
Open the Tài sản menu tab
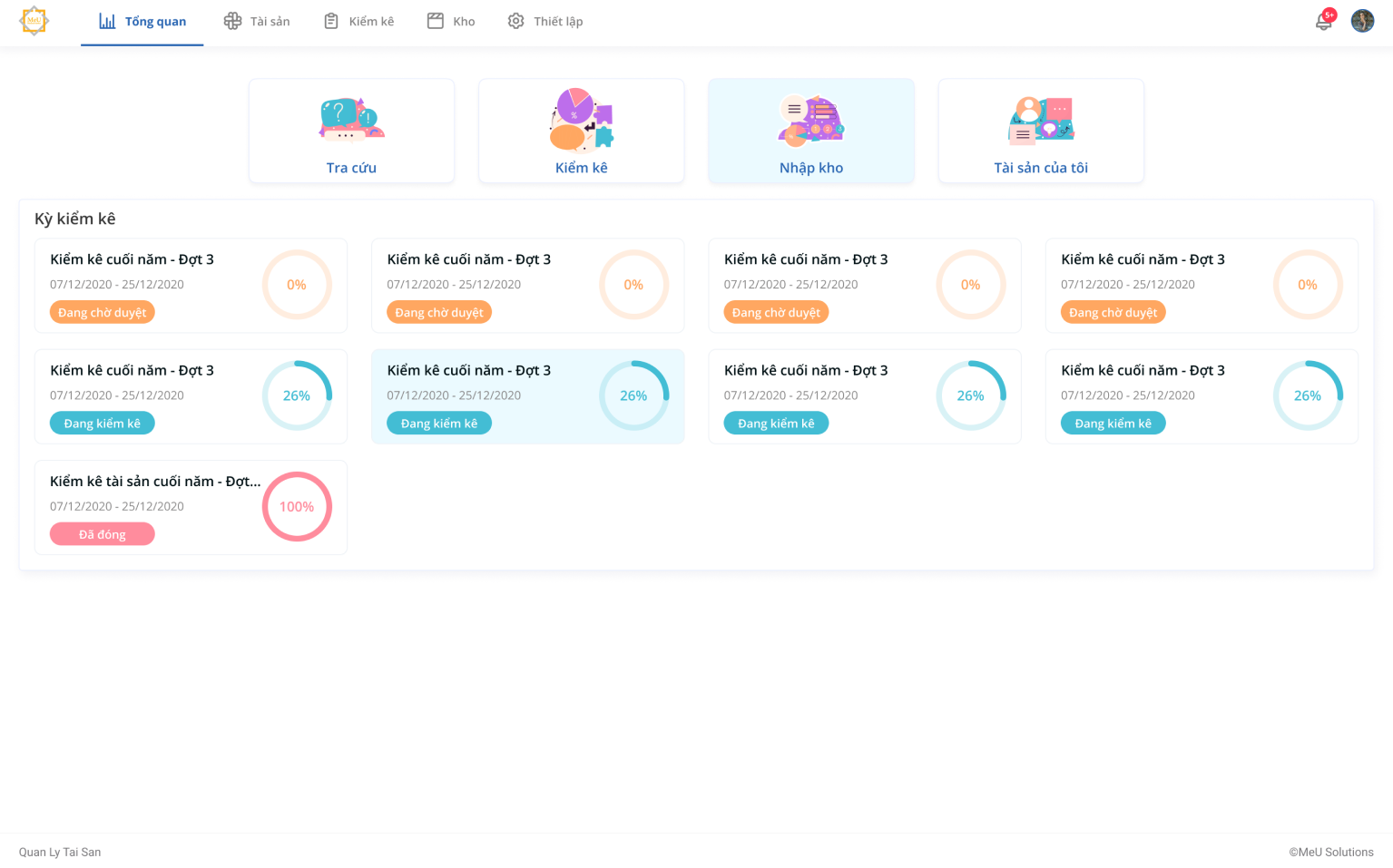257,21
